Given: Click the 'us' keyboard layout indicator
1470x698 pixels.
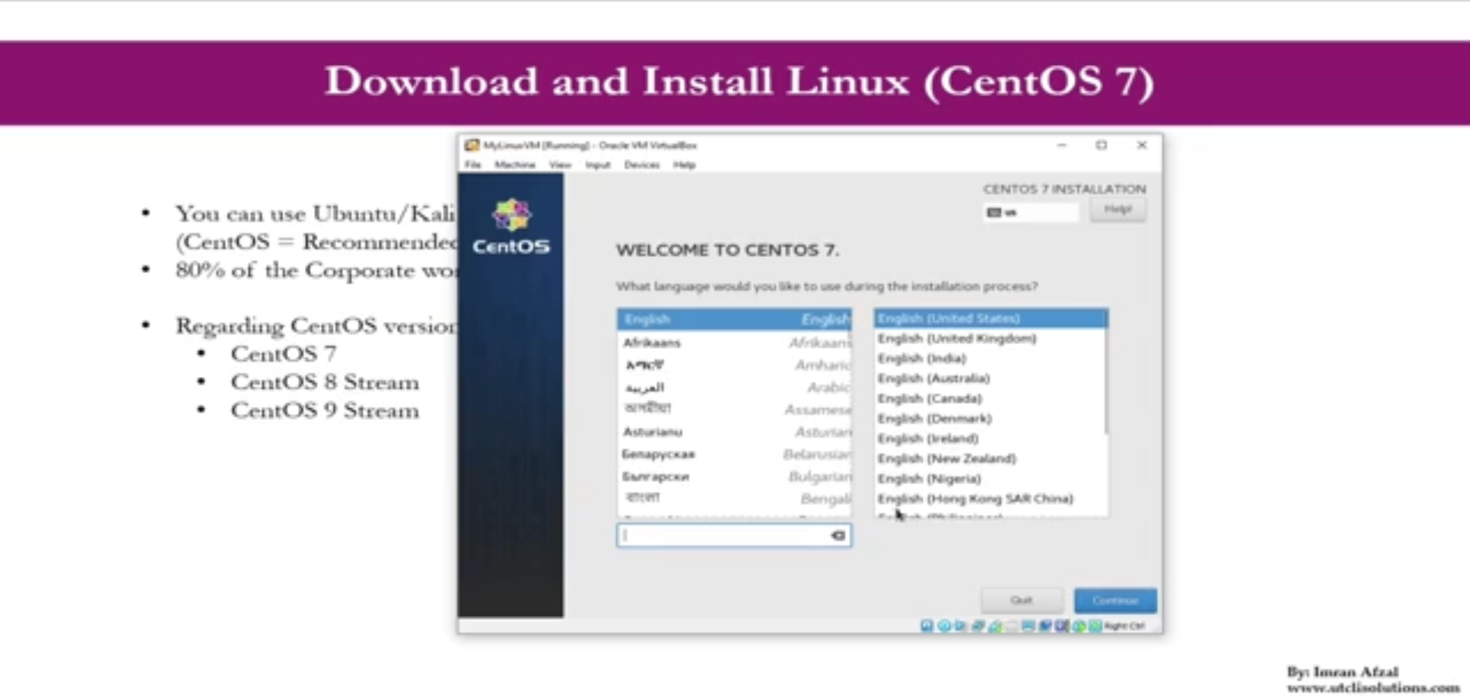Looking at the screenshot, I should pos(1031,213).
